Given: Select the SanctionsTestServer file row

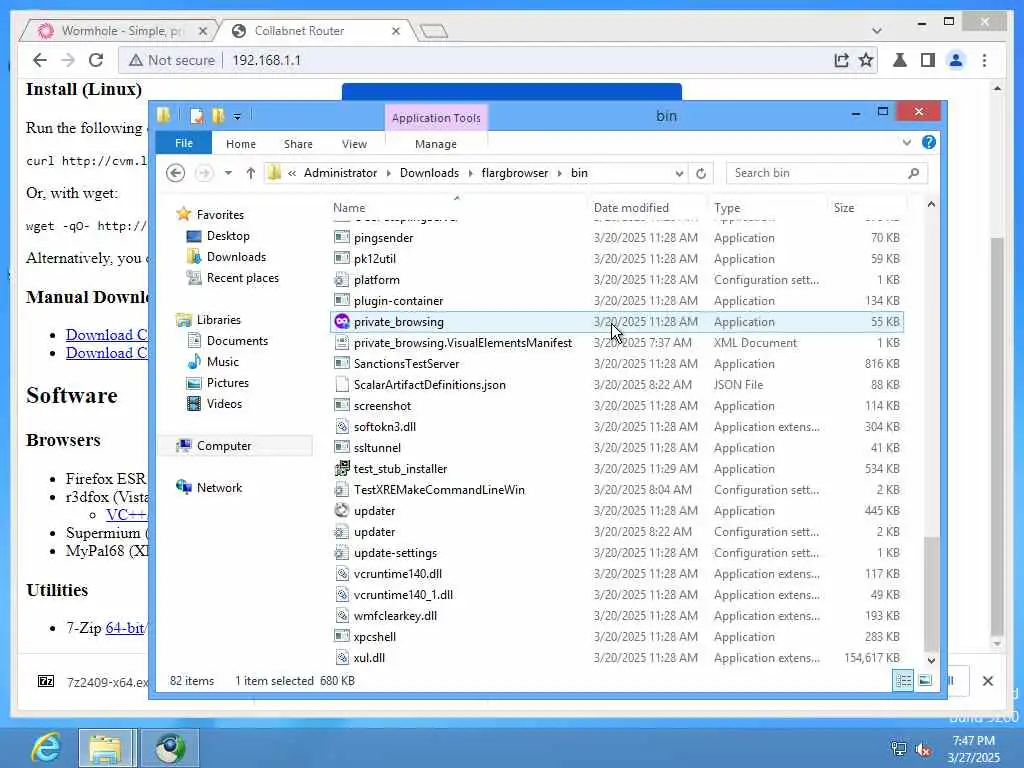Looking at the screenshot, I should coord(617,364).
